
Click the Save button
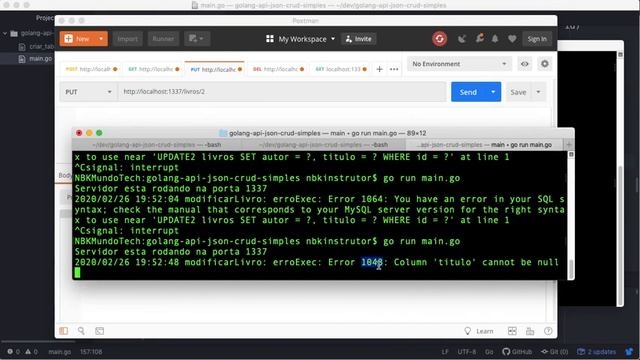(518, 92)
